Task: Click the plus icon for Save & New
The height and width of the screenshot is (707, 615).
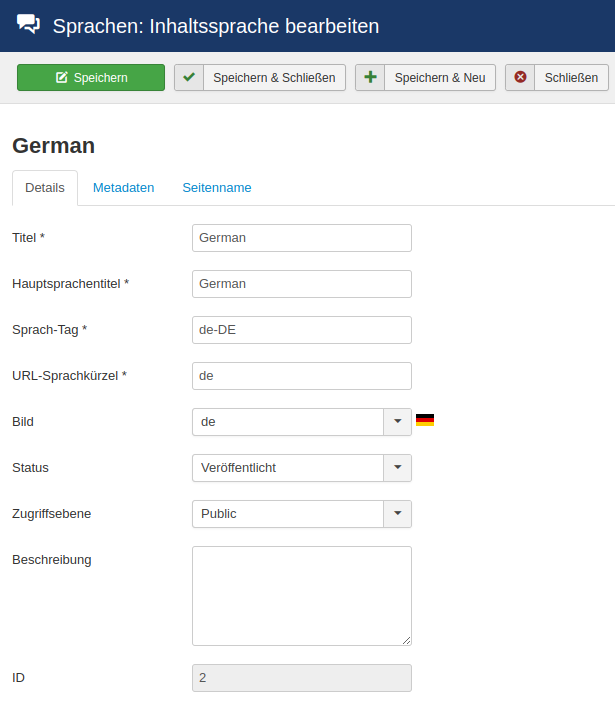Action: coord(370,78)
